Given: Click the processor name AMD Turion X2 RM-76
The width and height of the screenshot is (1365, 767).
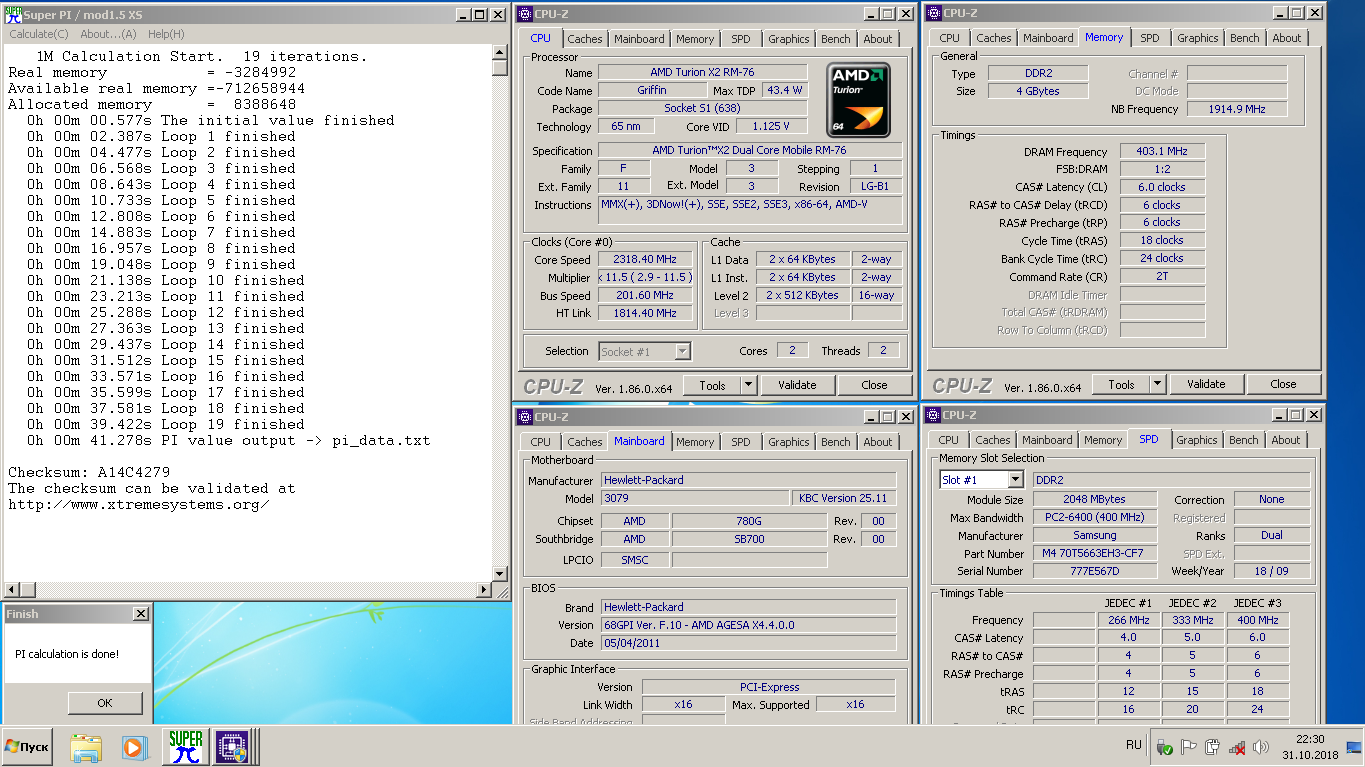Looking at the screenshot, I should [x=702, y=73].
